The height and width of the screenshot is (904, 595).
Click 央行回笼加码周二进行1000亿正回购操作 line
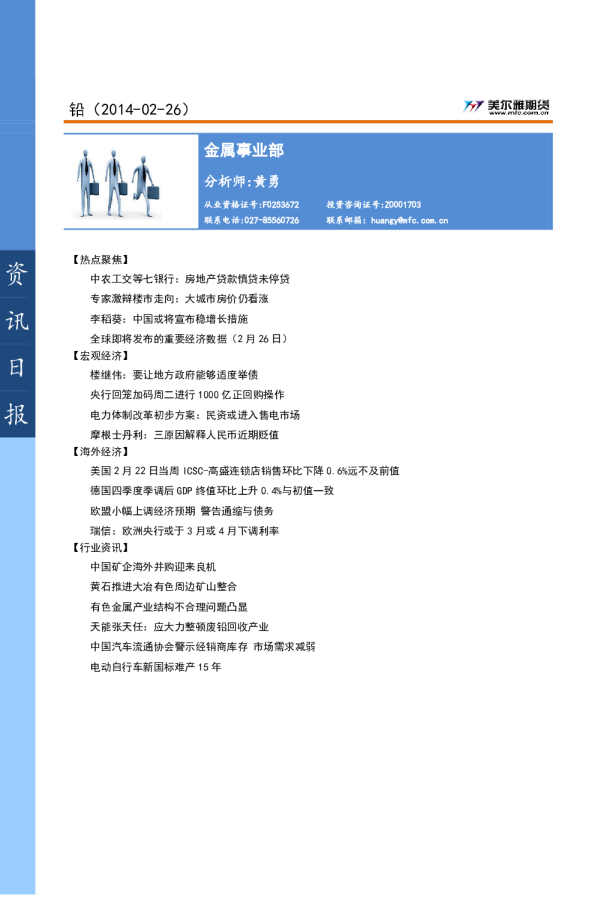[x=187, y=395]
